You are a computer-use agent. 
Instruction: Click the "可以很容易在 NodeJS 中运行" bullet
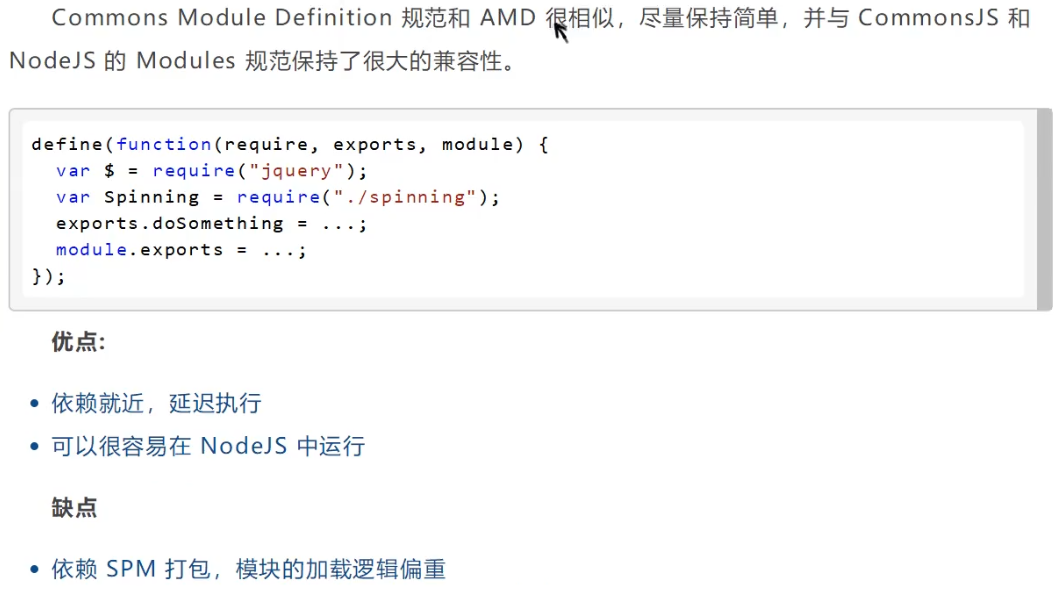point(208,446)
